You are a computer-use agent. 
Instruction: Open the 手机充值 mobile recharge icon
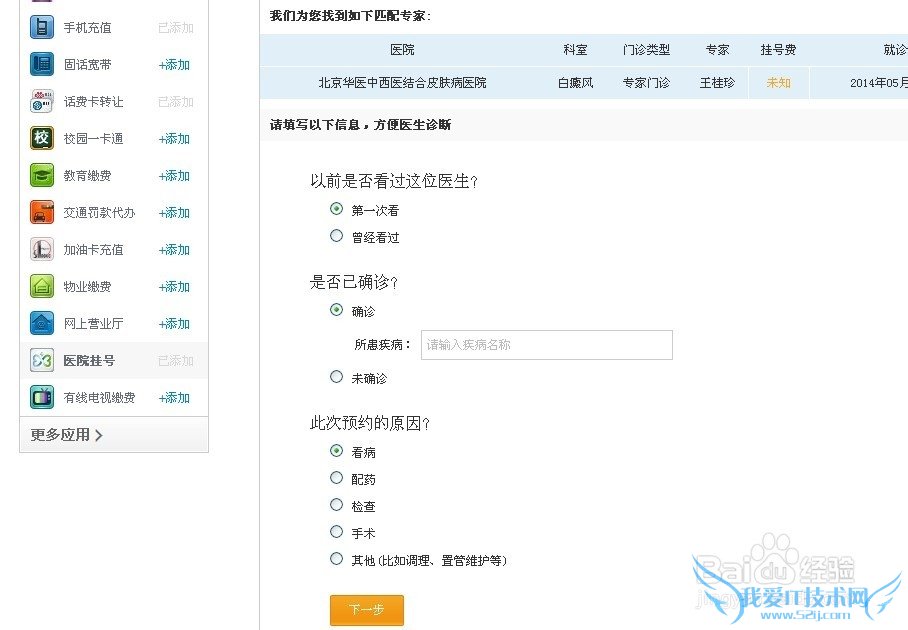(42, 27)
